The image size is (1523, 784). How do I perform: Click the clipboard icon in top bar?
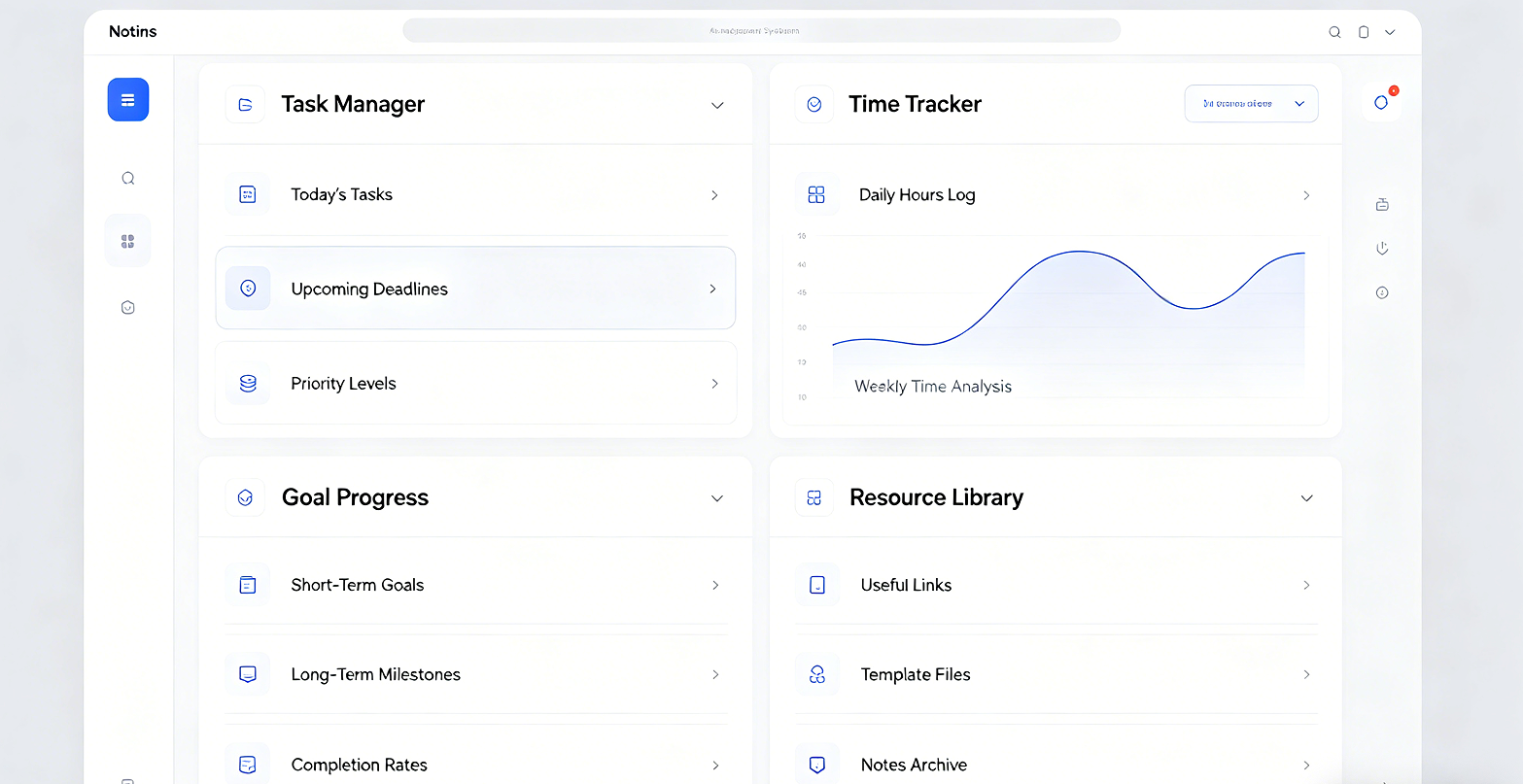coord(1364,32)
